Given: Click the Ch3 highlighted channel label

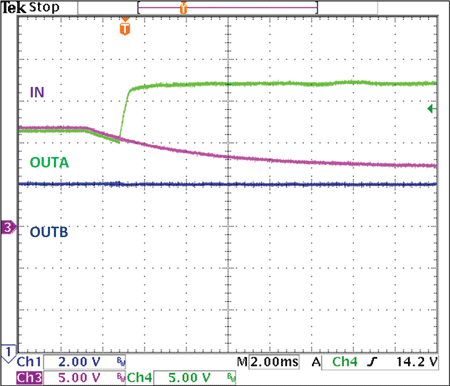Looking at the screenshot, I should click(x=29, y=378).
